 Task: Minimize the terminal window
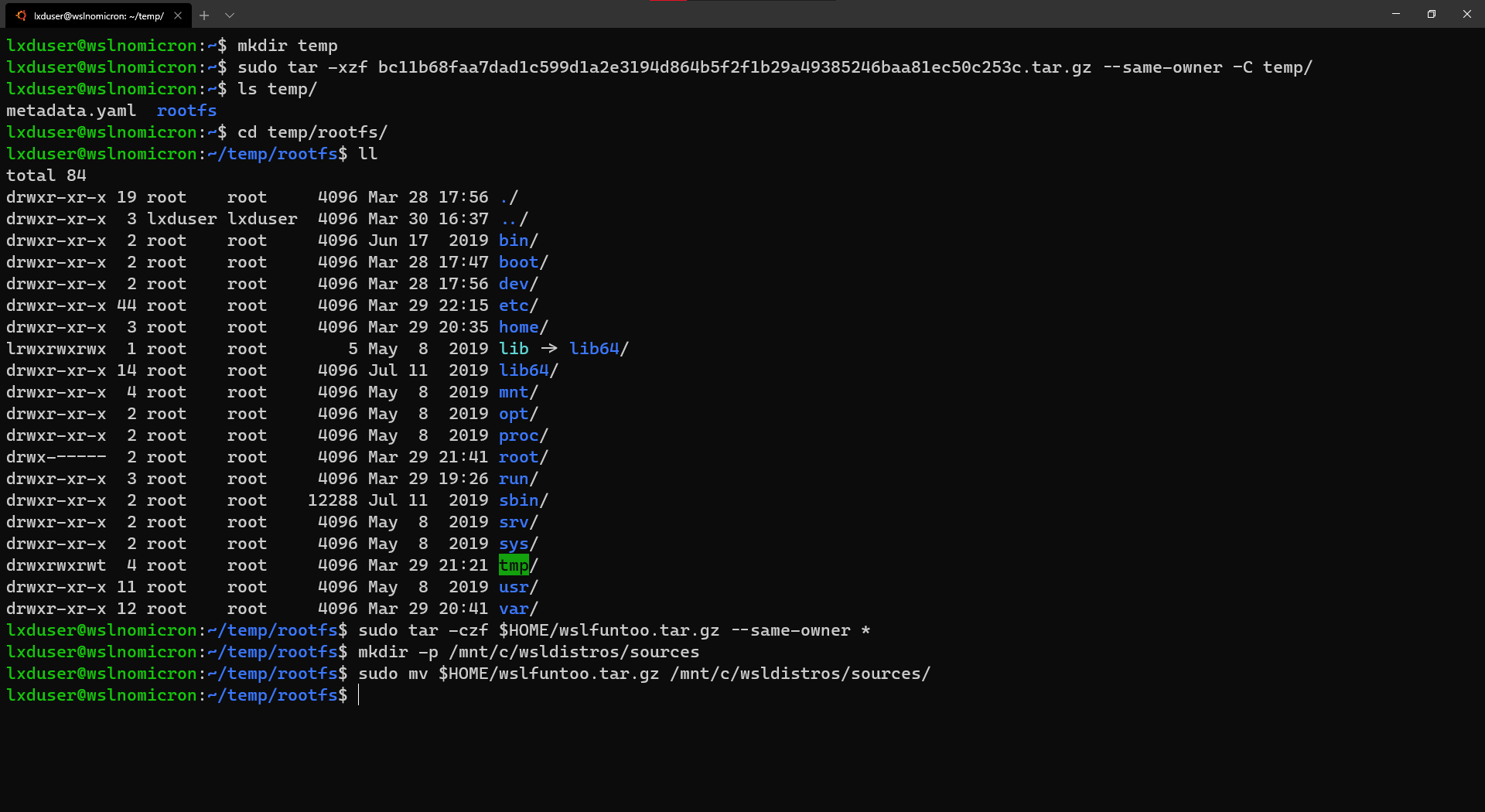coord(1396,14)
